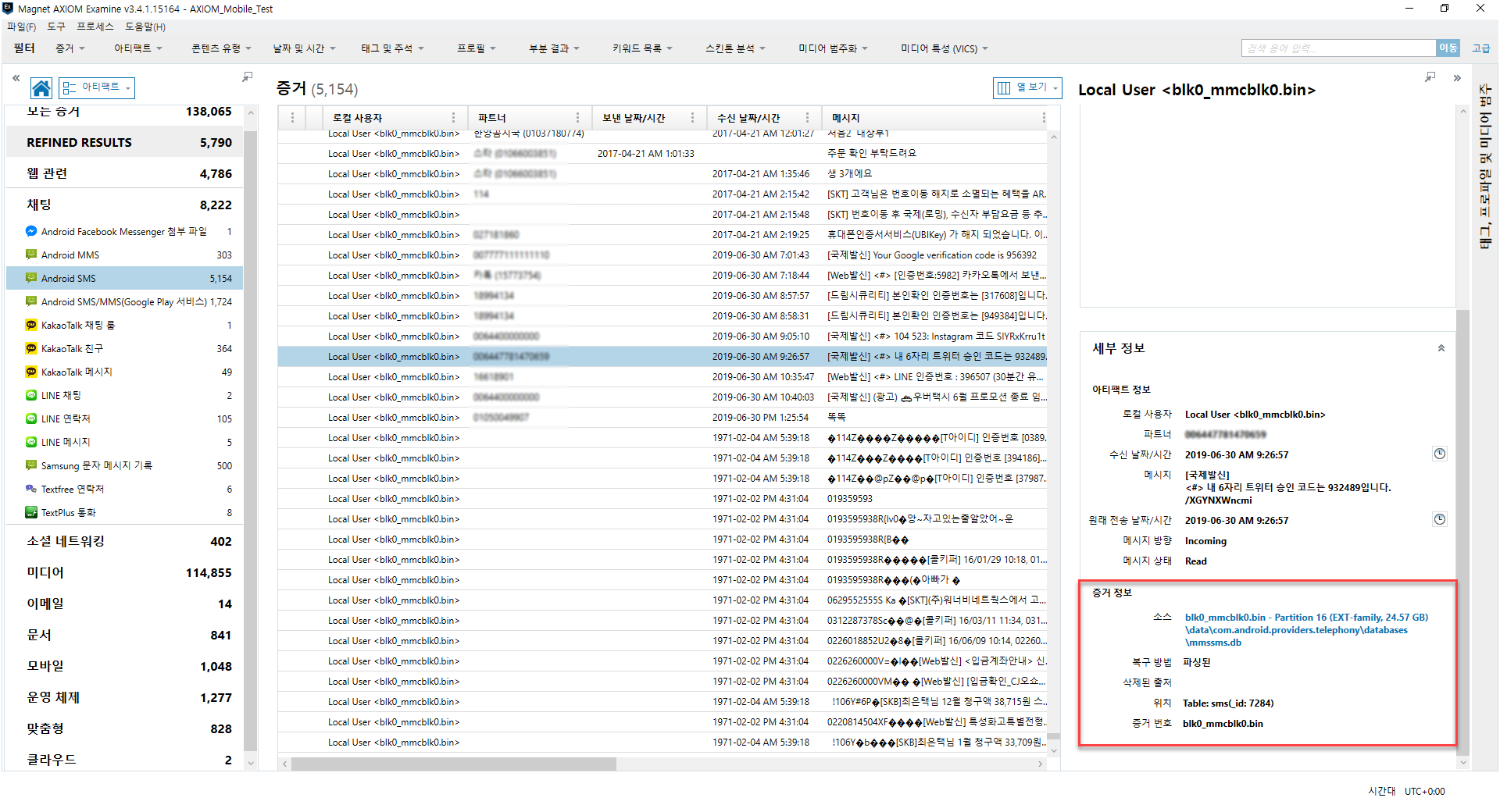1500x812 pixels.
Task: Open the KakaoTalk friends icon
Action: pos(31,348)
